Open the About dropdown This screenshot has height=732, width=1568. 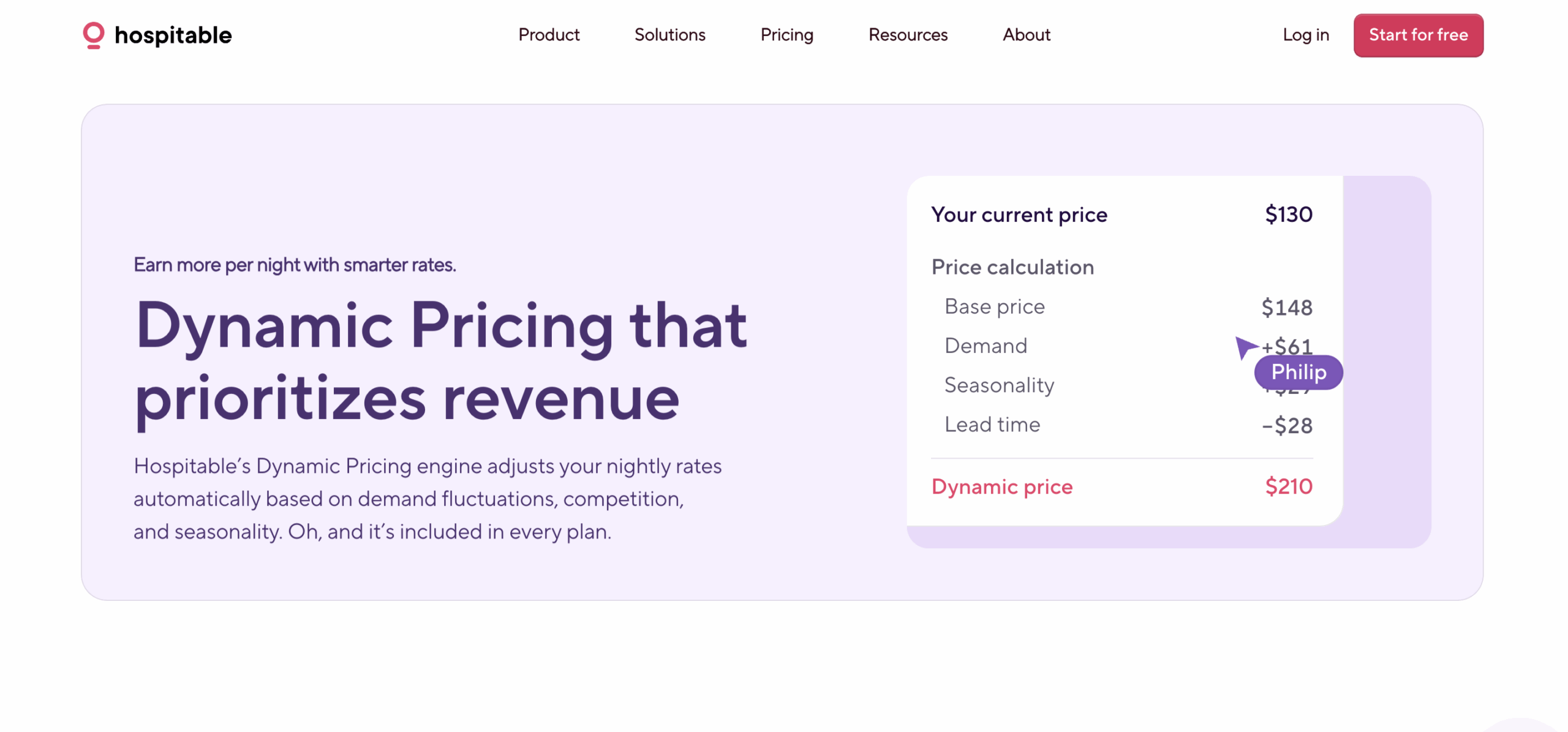(x=1025, y=35)
